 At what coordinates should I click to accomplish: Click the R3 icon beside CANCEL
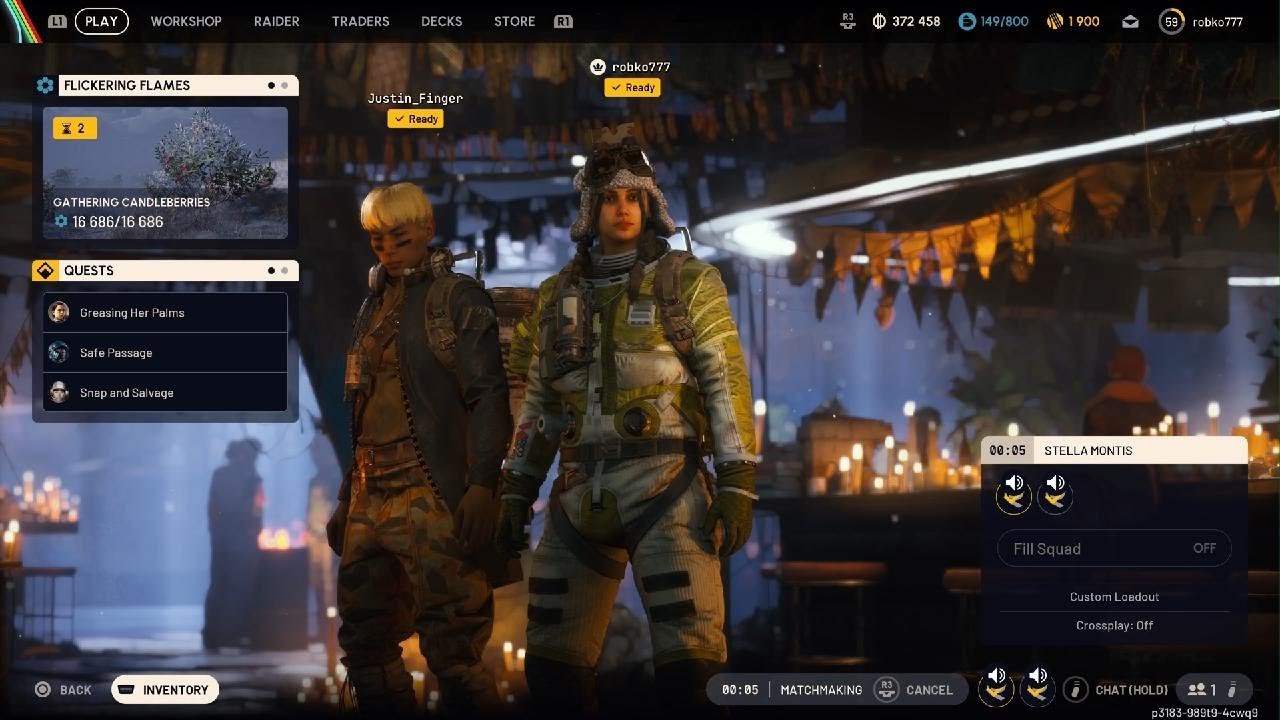[x=885, y=689]
